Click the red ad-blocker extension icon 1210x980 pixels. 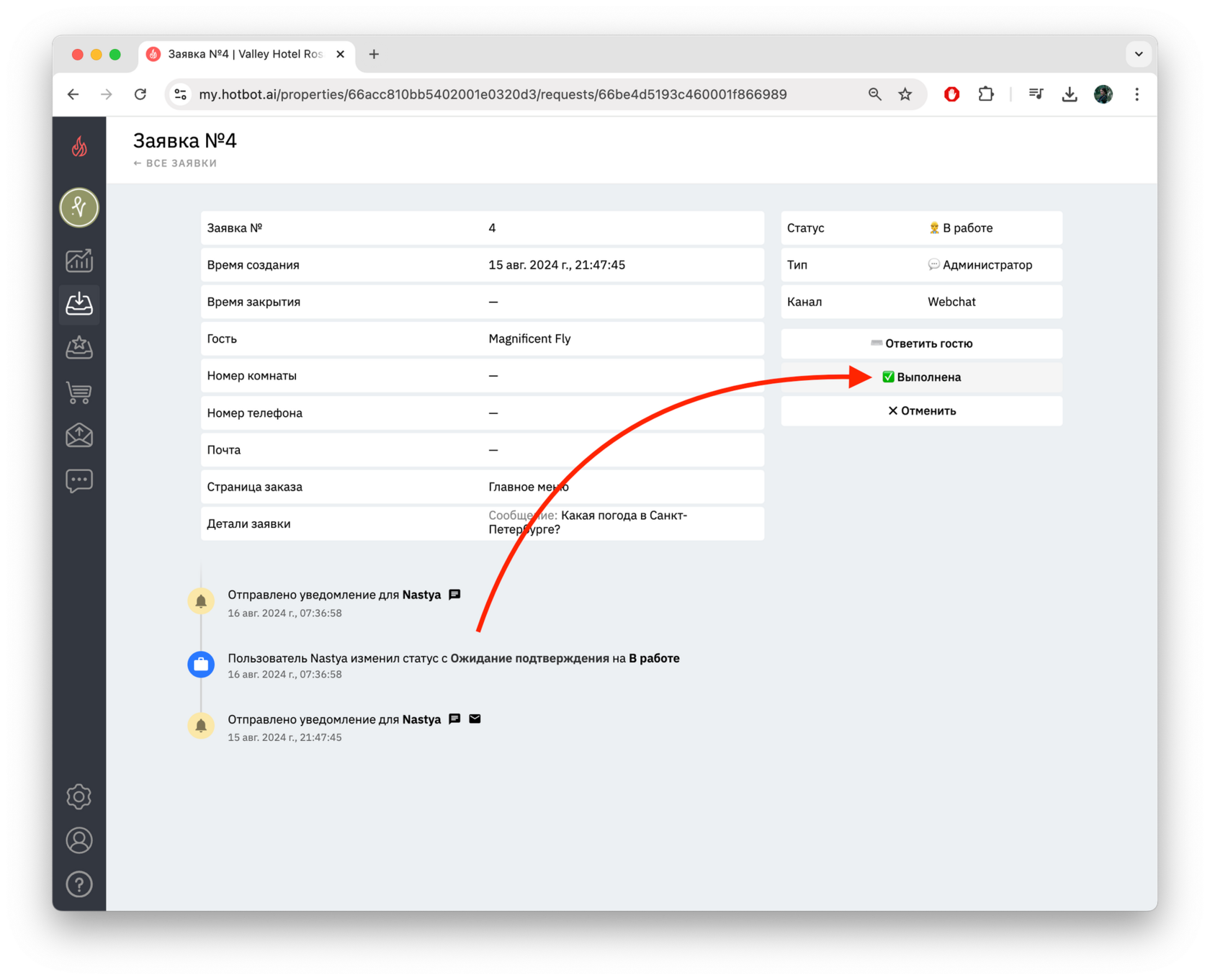click(951, 94)
